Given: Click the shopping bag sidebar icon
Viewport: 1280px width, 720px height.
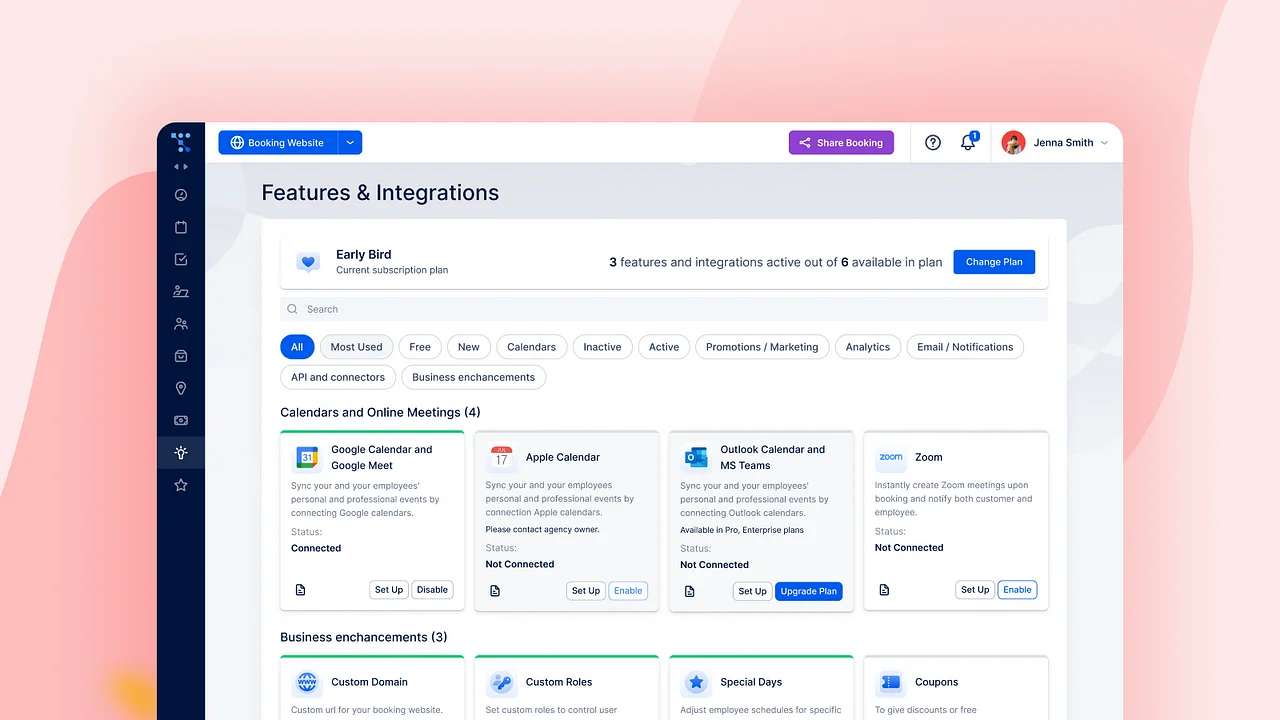Looking at the screenshot, I should pyautogui.click(x=181, y=355).
